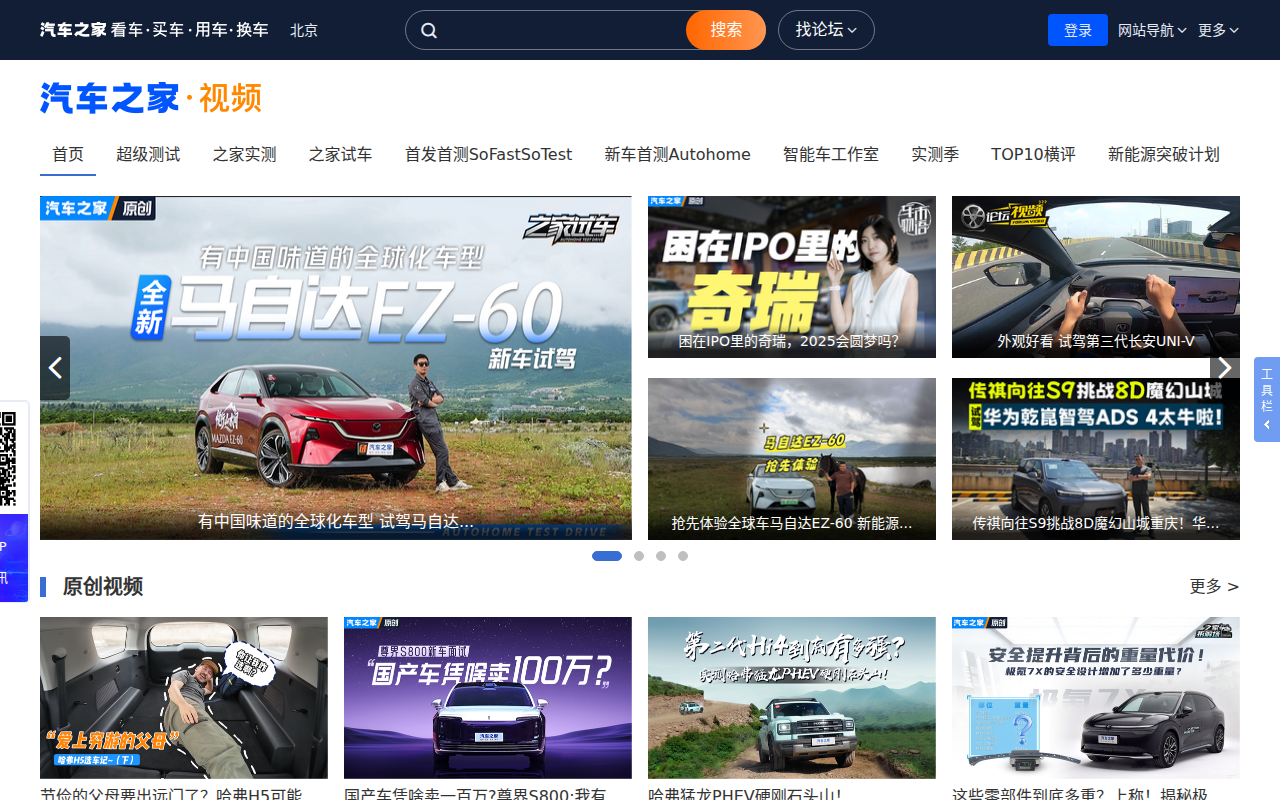This screenshot has height=800, width=1280.
Task: Select the third carousel indicator dot
Action: point(661,556)
